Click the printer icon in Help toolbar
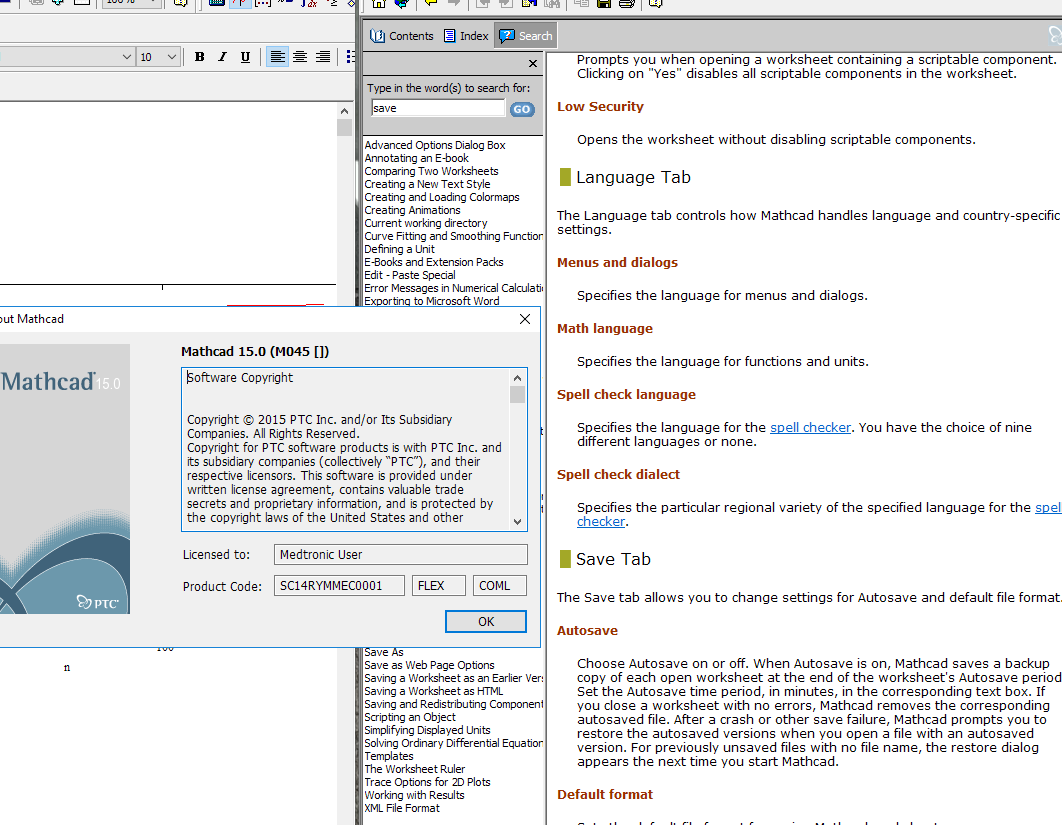 pyautogui.click(x=627, y=3)
